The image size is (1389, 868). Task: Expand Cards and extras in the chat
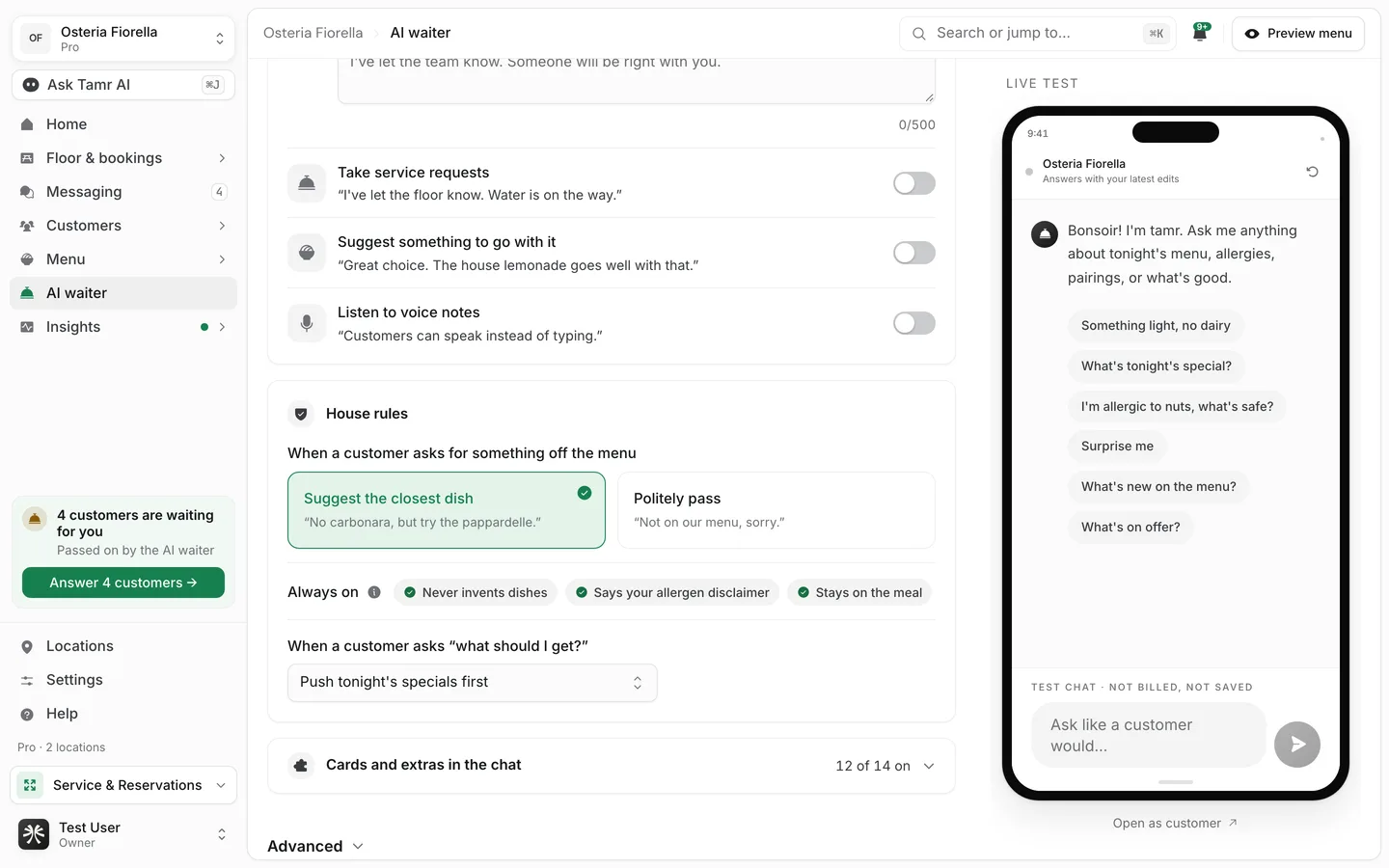612,766
